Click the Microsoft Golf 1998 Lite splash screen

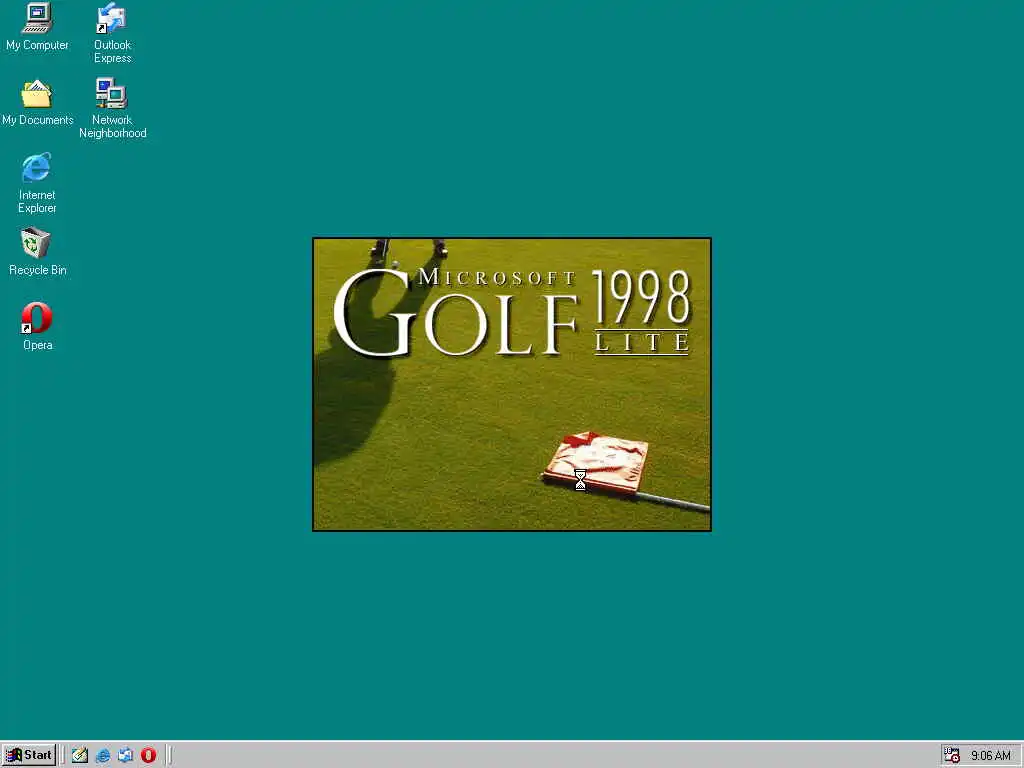tap(512, 384)
